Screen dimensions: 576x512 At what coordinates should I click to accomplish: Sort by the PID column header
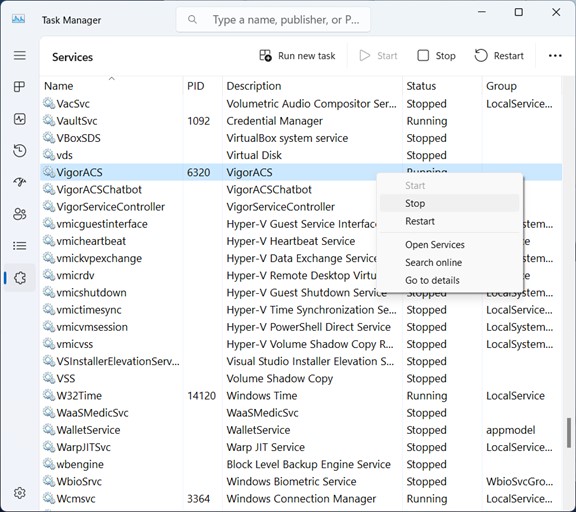click(x=203, y=86)
